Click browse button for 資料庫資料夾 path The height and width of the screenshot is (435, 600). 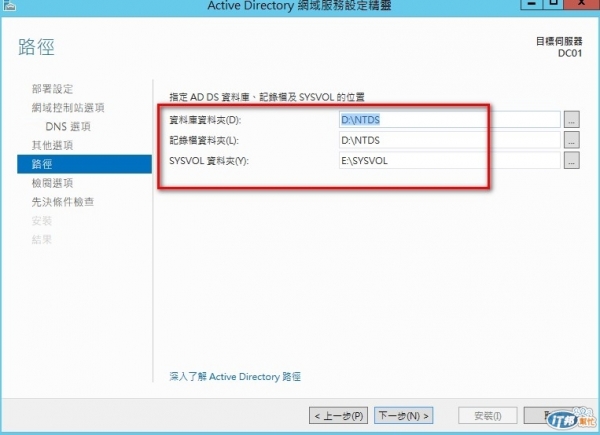click(571, 120)
